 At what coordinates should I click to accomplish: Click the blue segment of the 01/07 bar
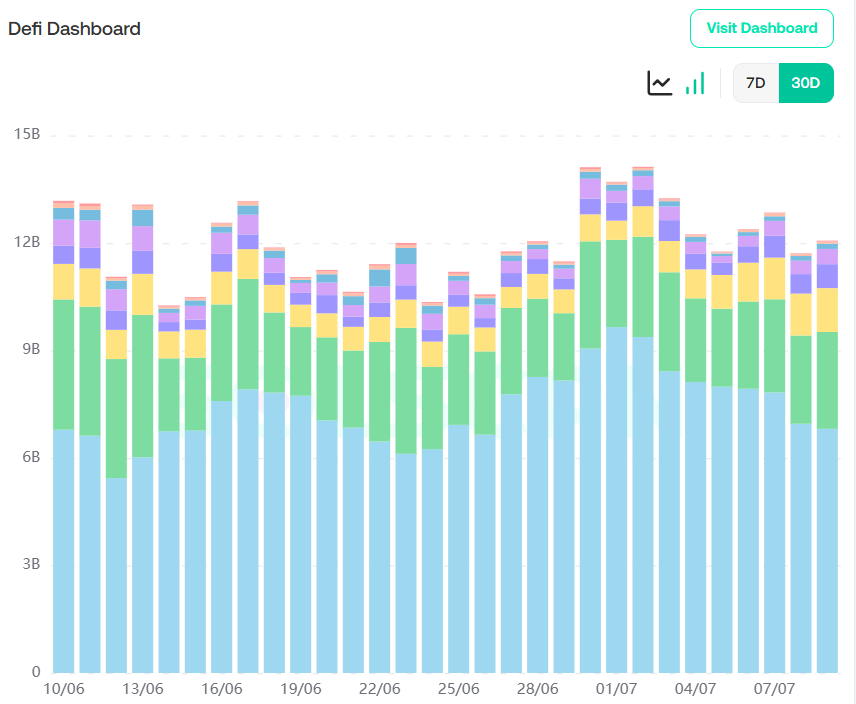pos(617,500)
